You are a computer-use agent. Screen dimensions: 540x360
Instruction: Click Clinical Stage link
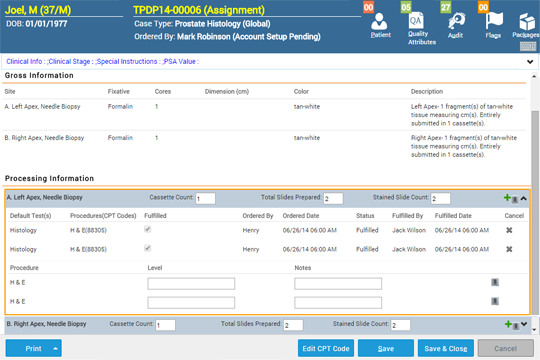click(71, 62)
